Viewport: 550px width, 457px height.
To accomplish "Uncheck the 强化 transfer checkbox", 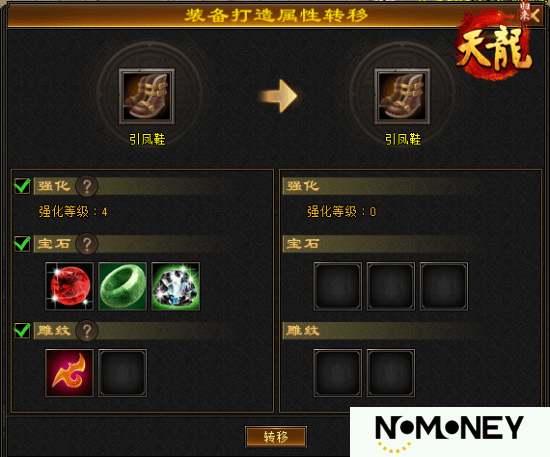I will tap(22, 186).
